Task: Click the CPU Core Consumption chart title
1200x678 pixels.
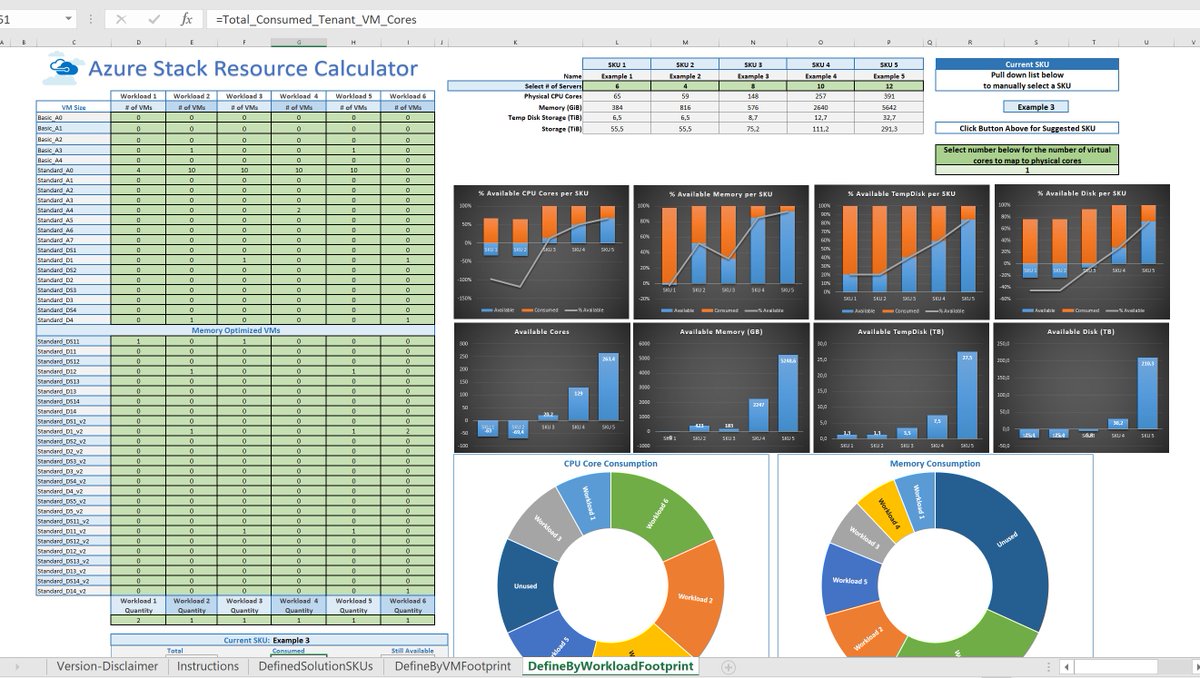Action: click(x=610, y=464)
